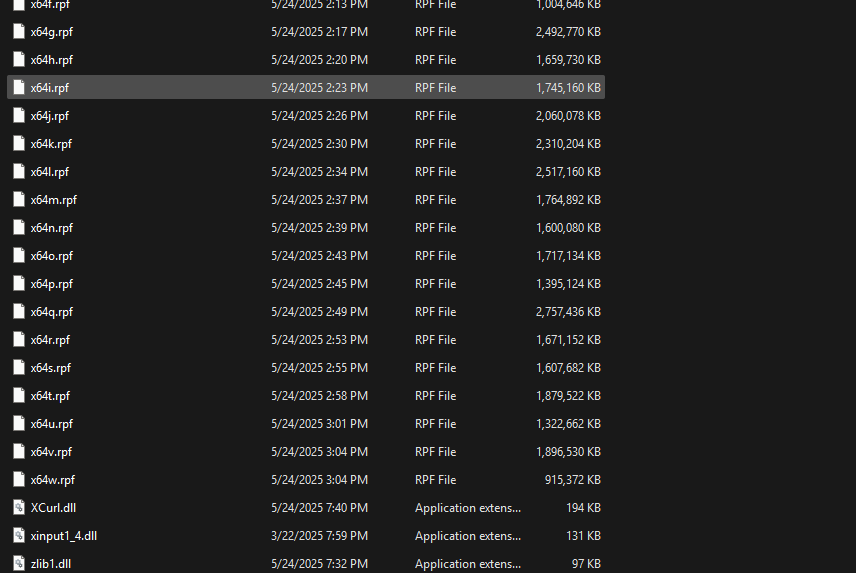Screen dimensions: 856x573
Task: Select the x64n.rpf file name
Action: point(51,228)
